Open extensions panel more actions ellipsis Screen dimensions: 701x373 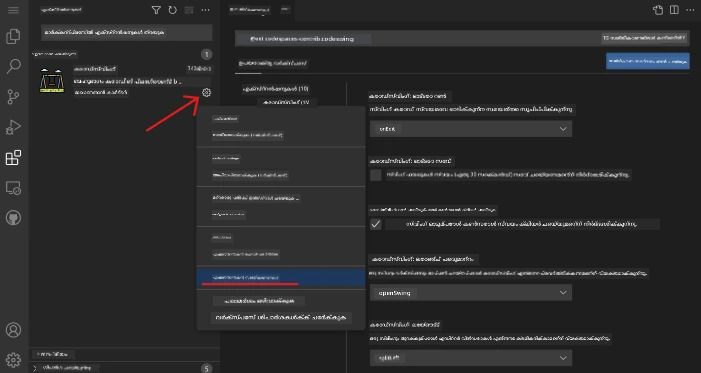[x=205, y=10]
